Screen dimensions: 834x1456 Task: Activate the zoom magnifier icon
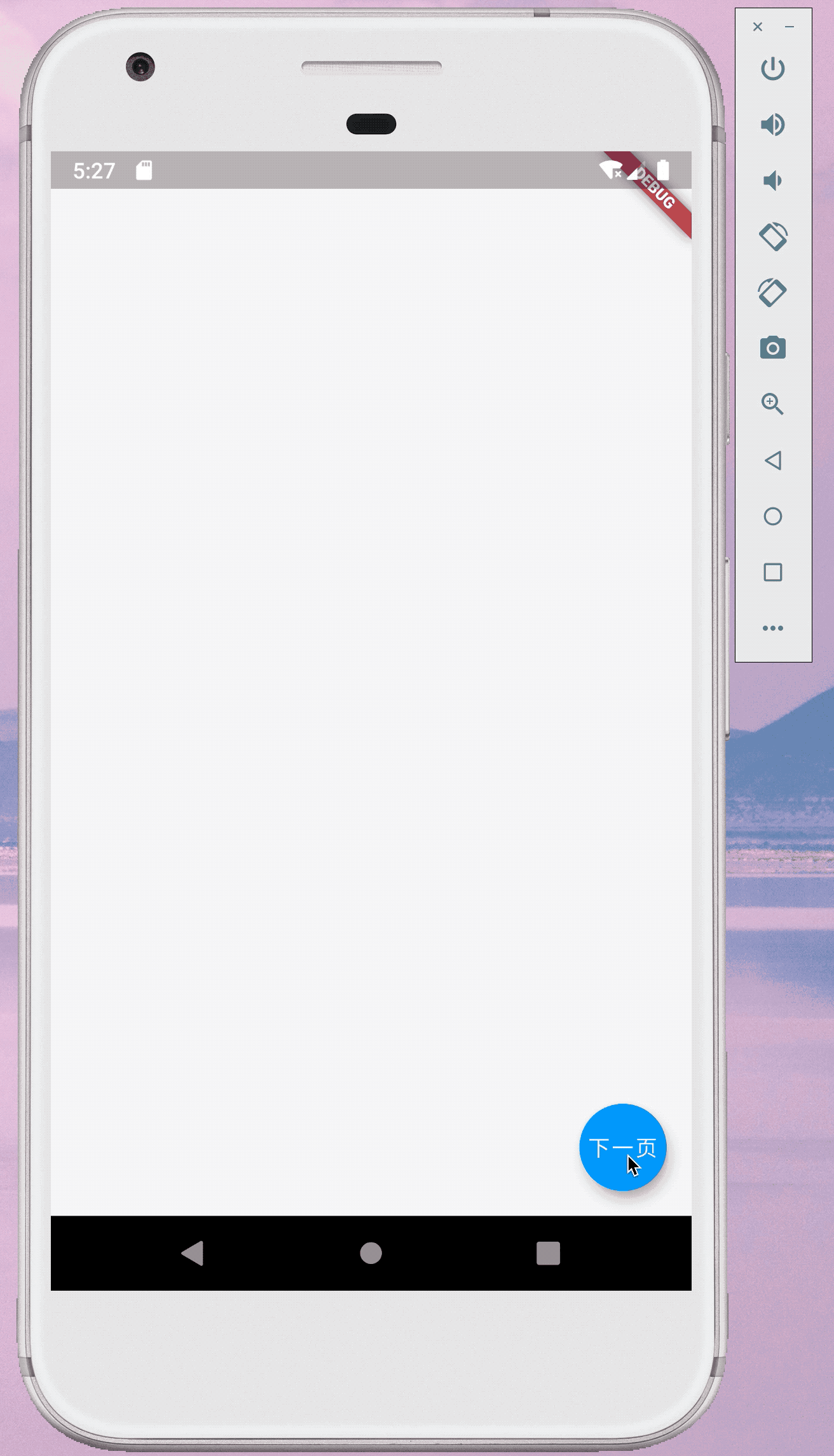(x=773, y=404)
